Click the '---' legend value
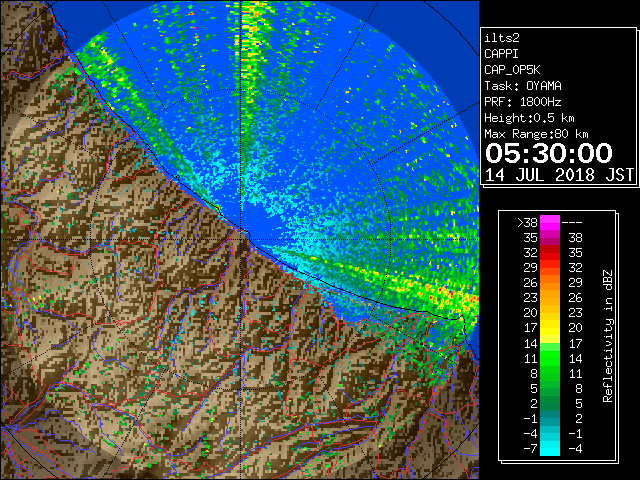Screen dimensions: 640x480 [x=572, y=223]
